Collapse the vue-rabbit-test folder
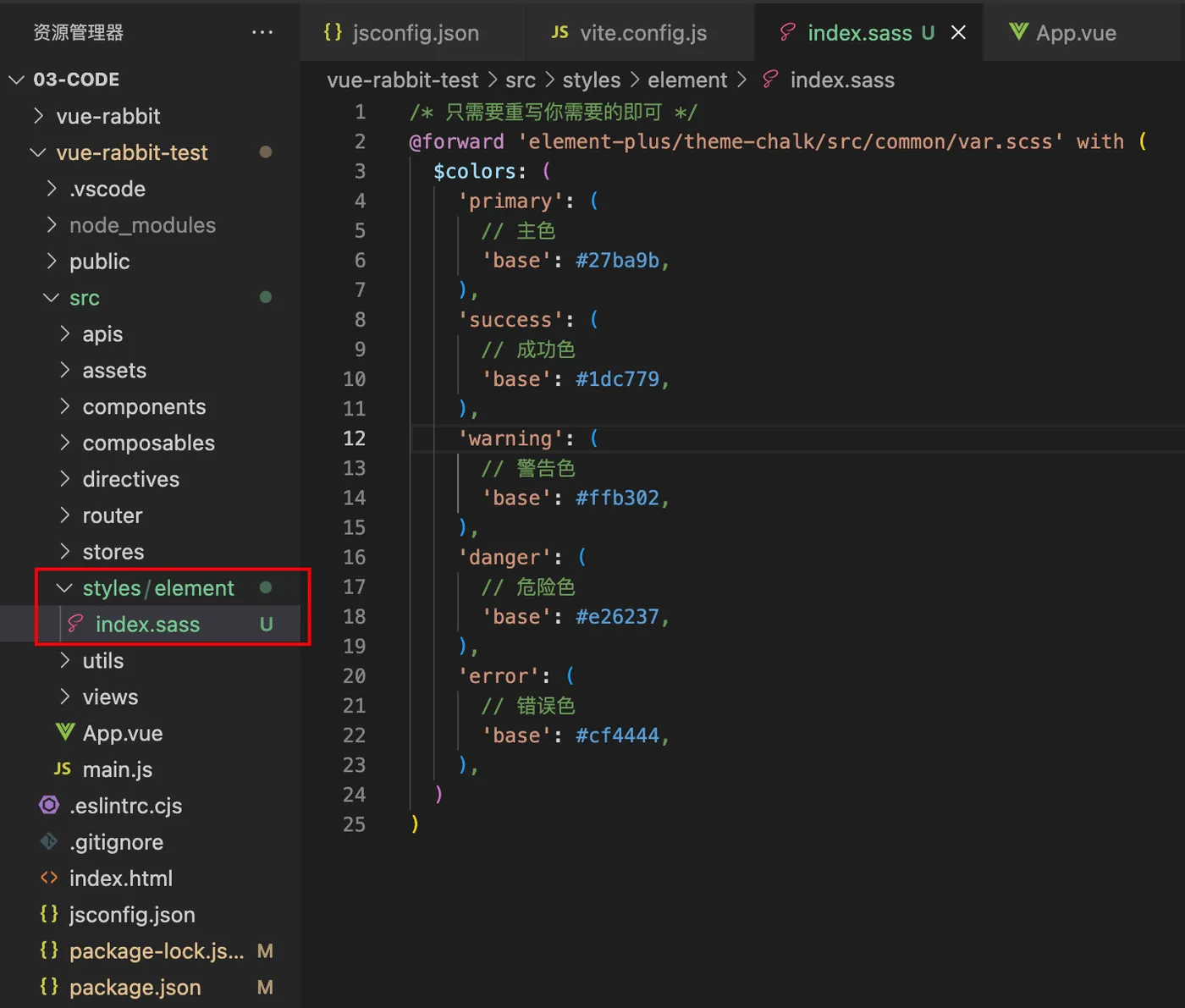The image size is (1185, 1008). tap(38, 152)
